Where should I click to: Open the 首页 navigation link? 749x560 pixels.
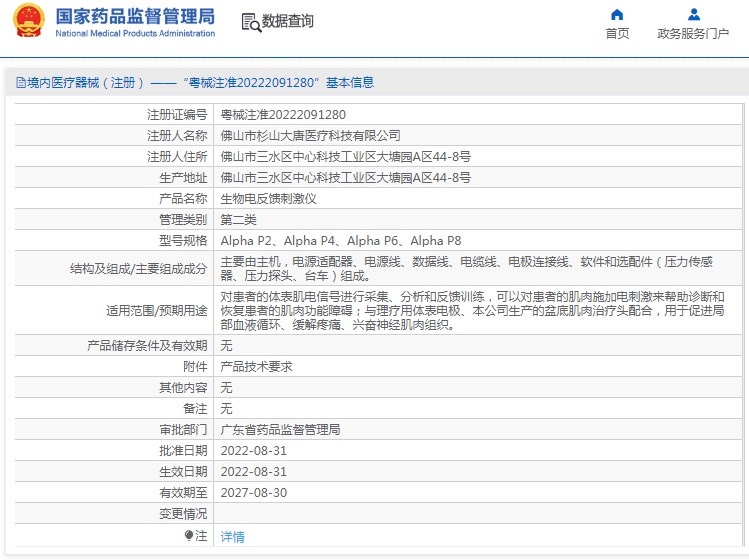click(617, 33)
